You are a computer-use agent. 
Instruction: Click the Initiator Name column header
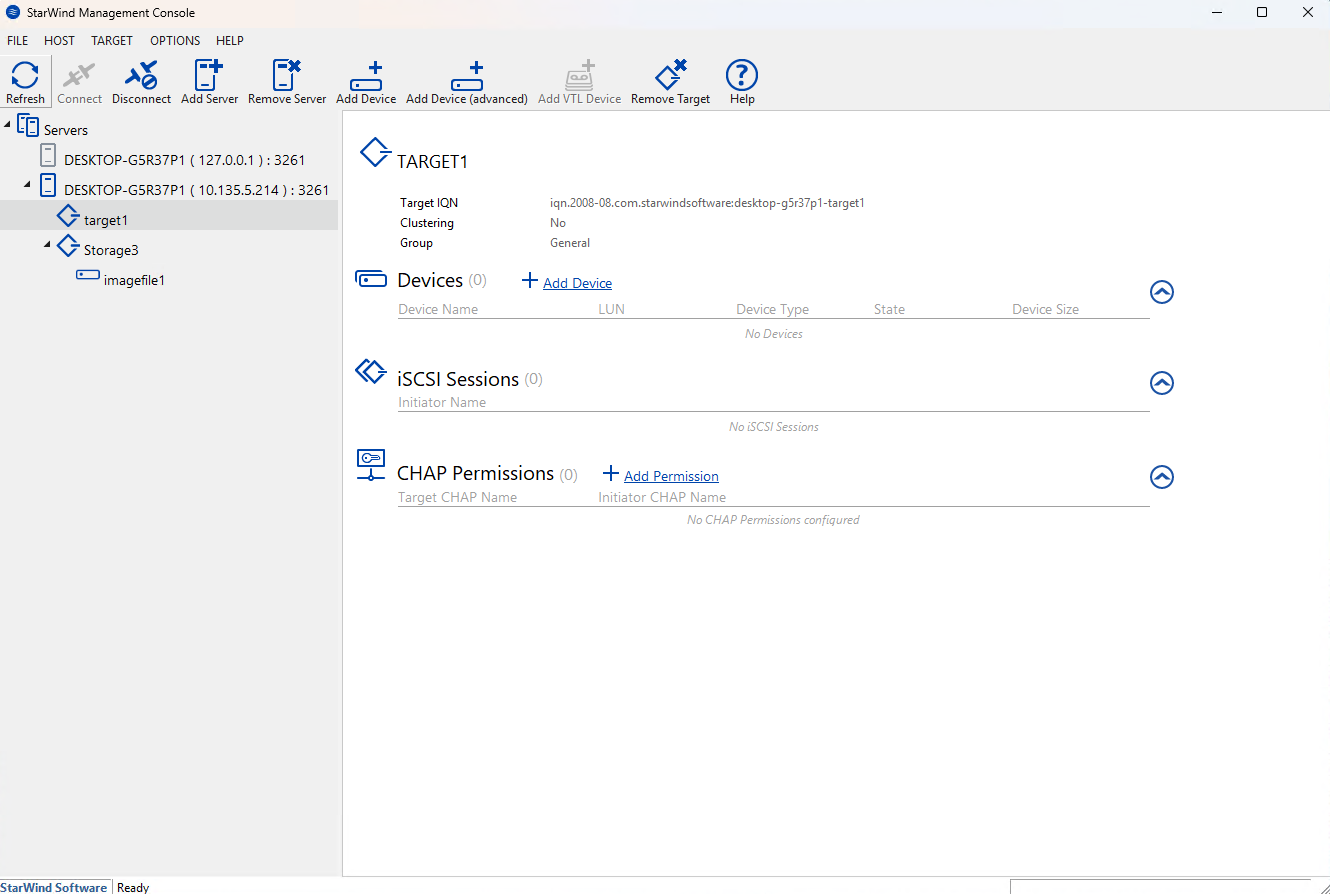tap(442, 402)
